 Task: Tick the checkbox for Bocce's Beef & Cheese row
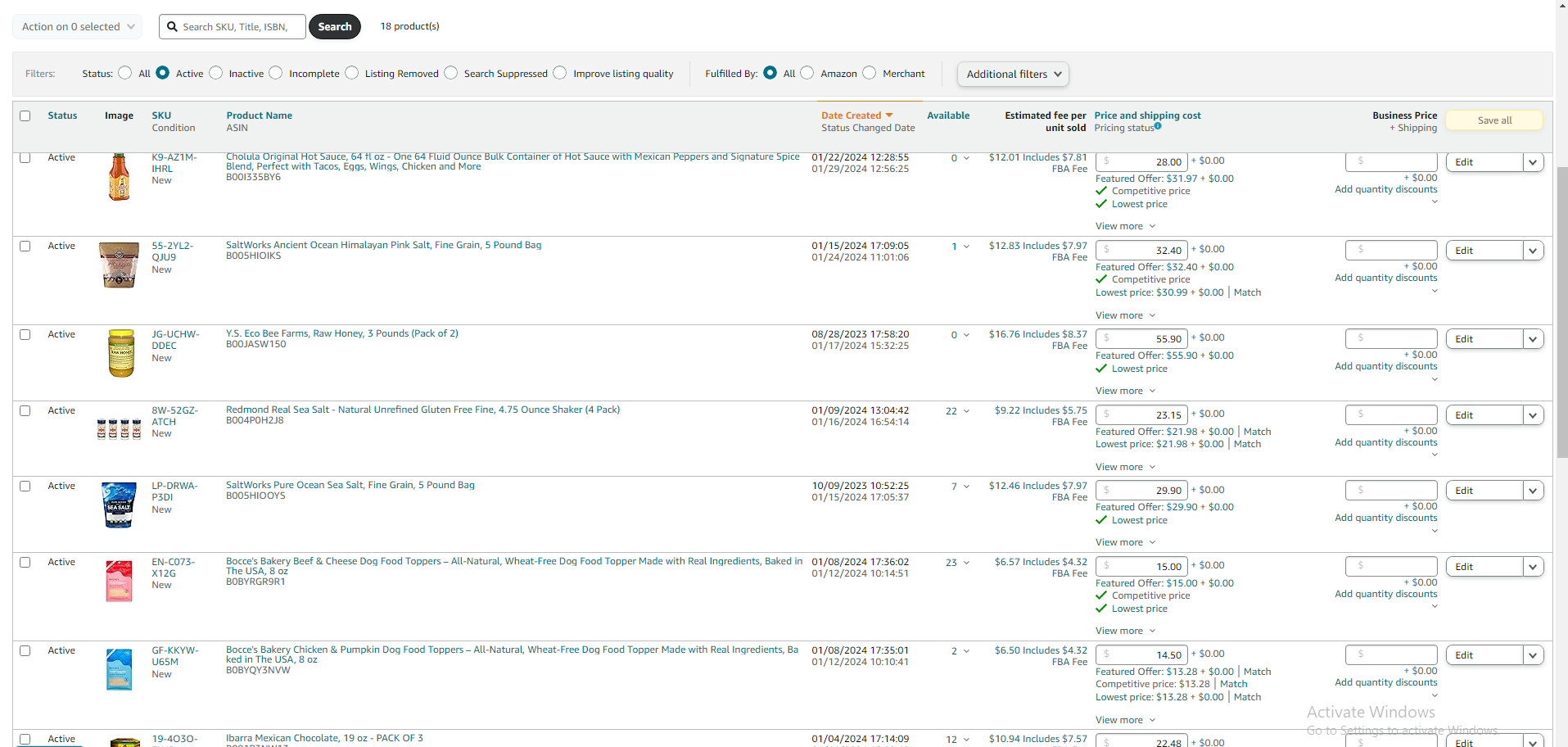point(25,563)
